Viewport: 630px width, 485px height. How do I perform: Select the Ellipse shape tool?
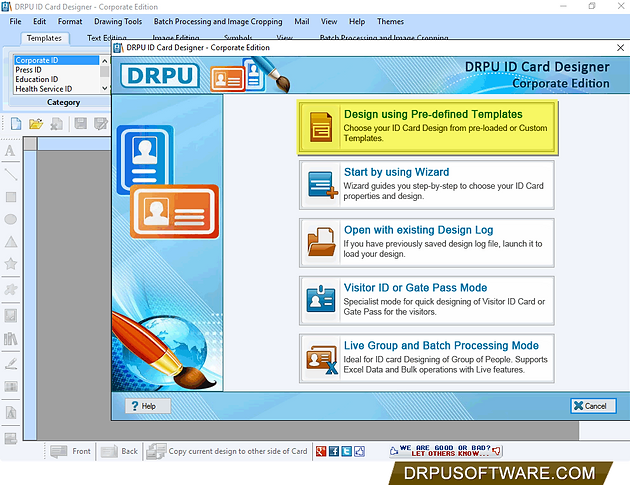(10, 219)
